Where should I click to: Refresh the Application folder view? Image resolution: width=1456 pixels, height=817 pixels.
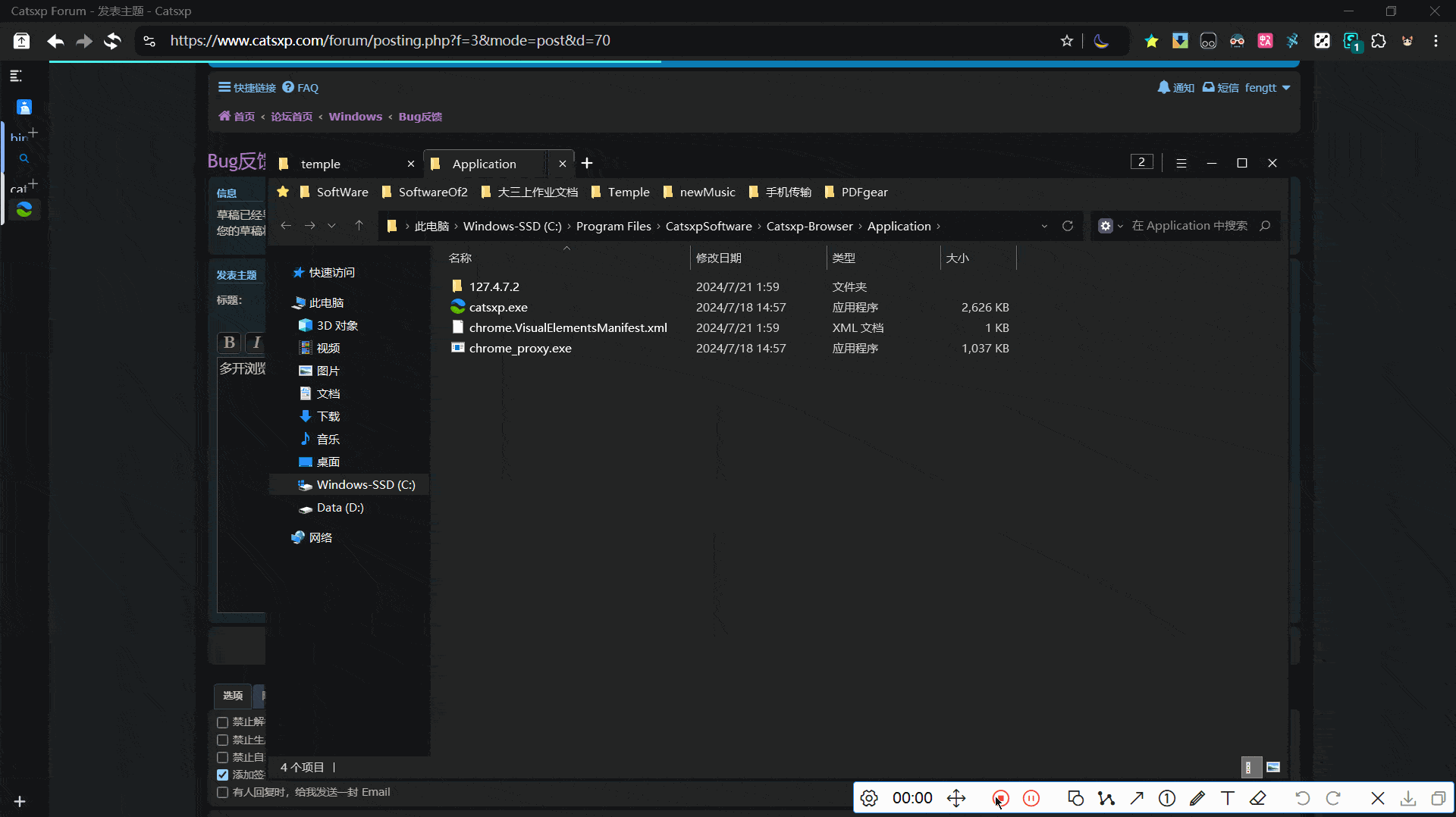point(1068,226)
